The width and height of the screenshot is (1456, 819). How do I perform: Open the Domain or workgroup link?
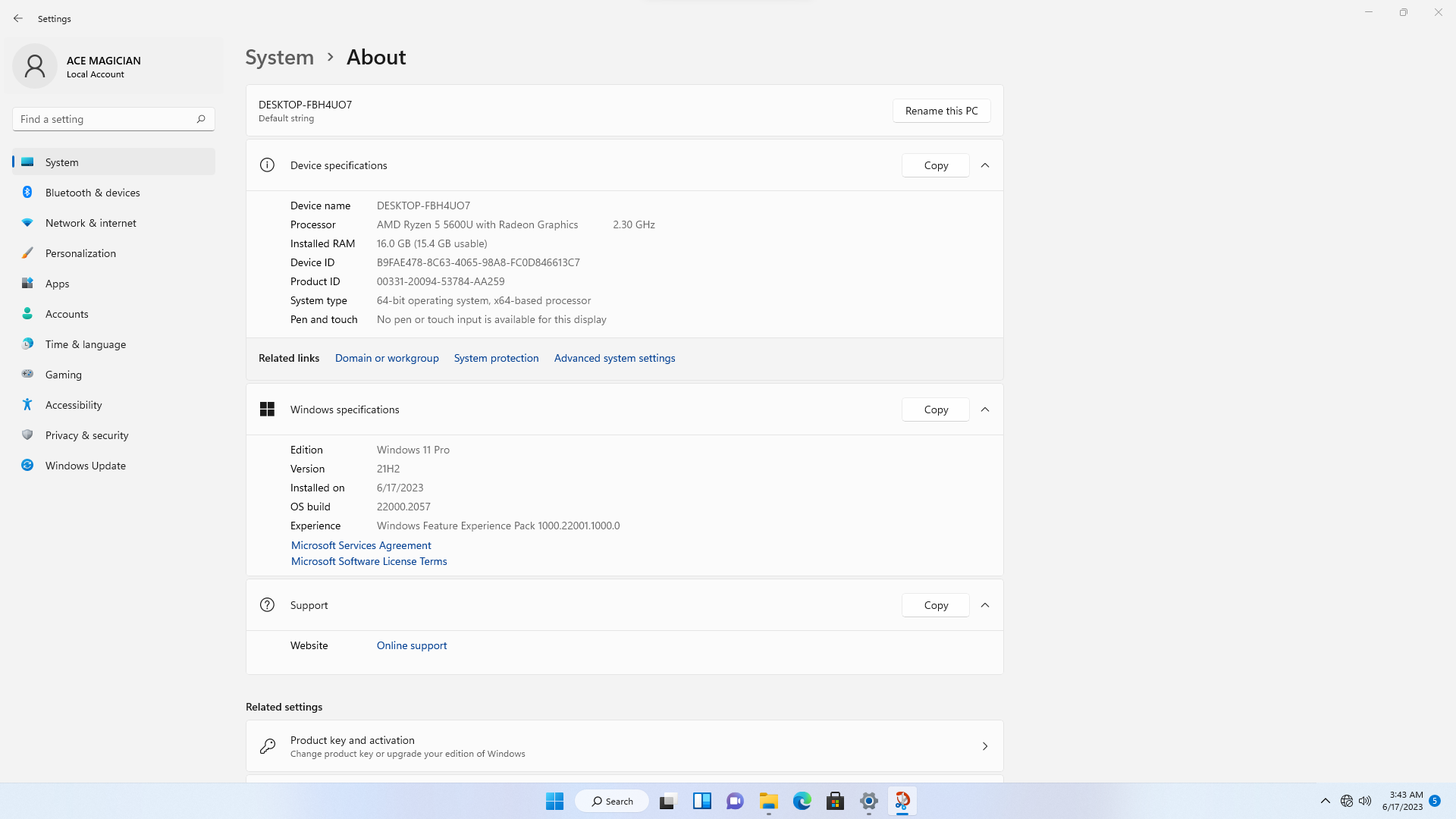coord(387,358)
